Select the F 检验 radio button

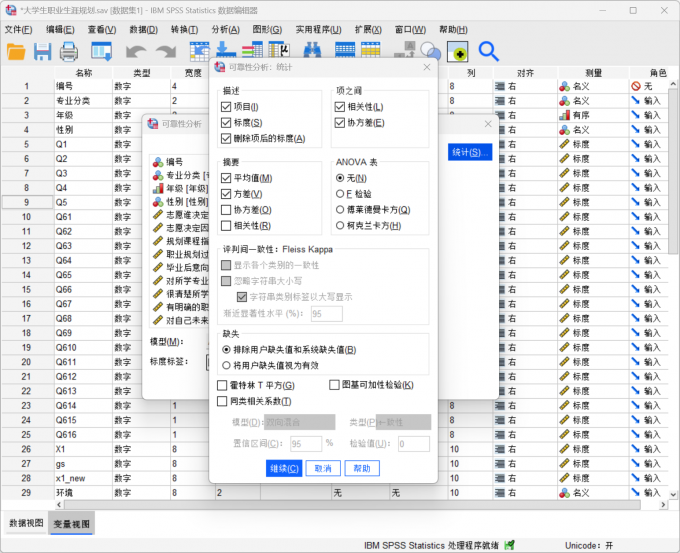click(340, 194)
